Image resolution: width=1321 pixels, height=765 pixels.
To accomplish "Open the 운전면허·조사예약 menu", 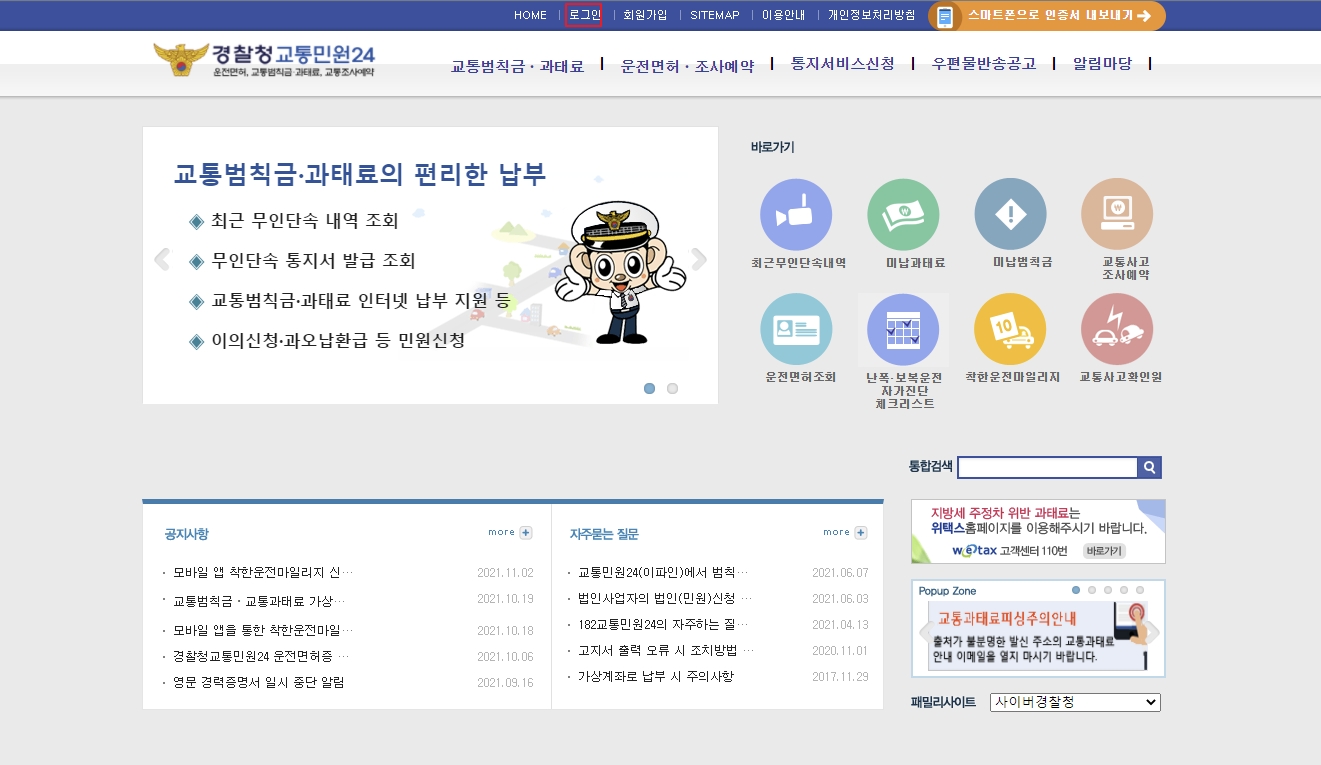I will [x=687, y=65].
